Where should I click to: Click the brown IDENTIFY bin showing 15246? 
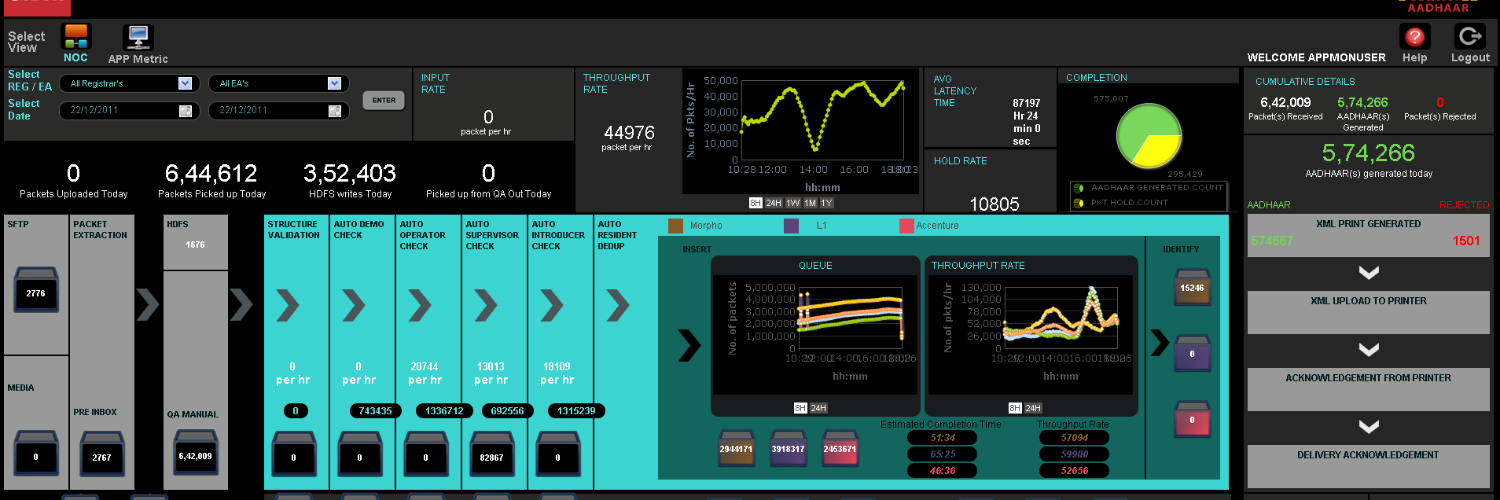coord(1192,286)
